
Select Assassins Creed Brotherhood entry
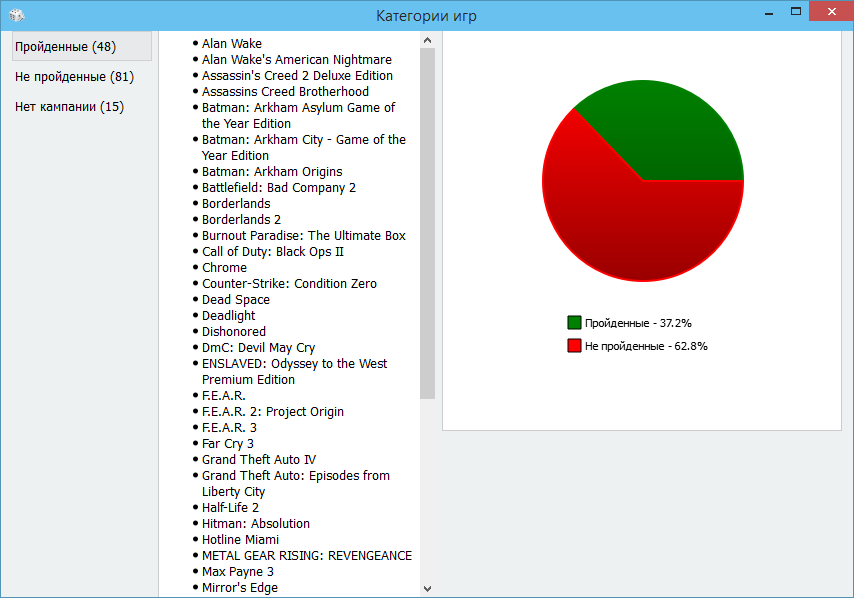[x=285, y=91]
